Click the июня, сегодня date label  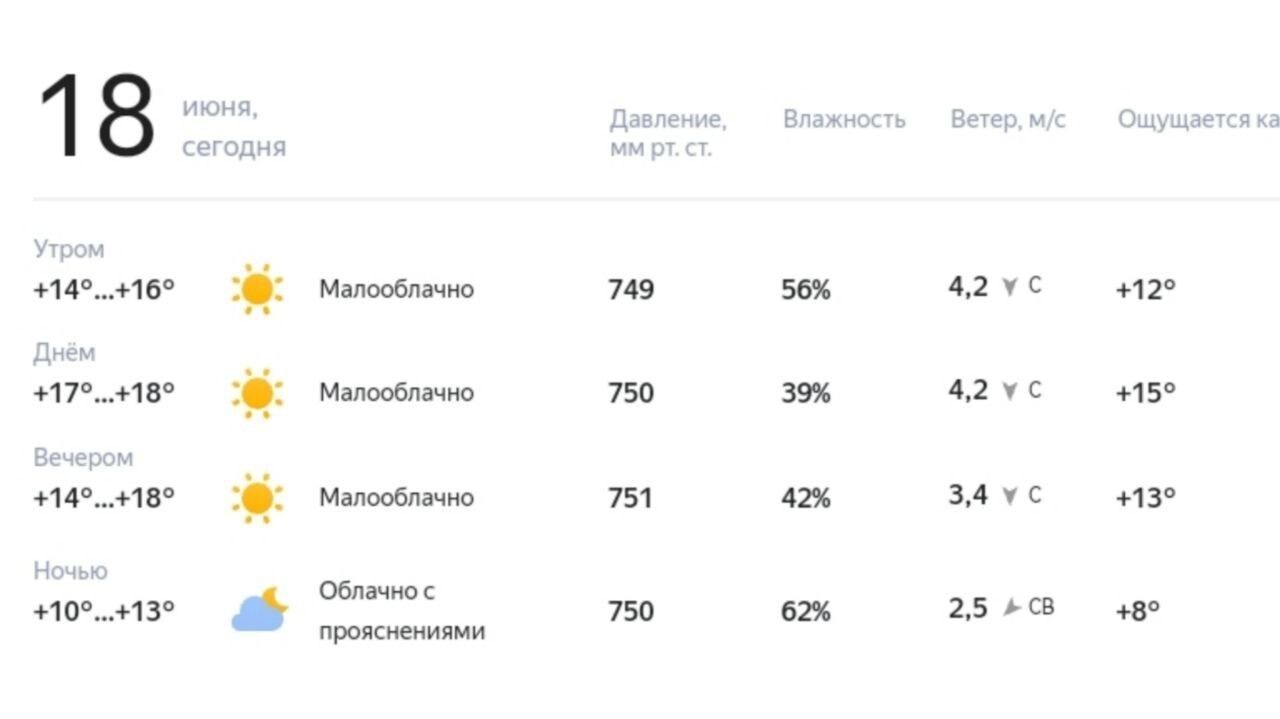point(234,127)
